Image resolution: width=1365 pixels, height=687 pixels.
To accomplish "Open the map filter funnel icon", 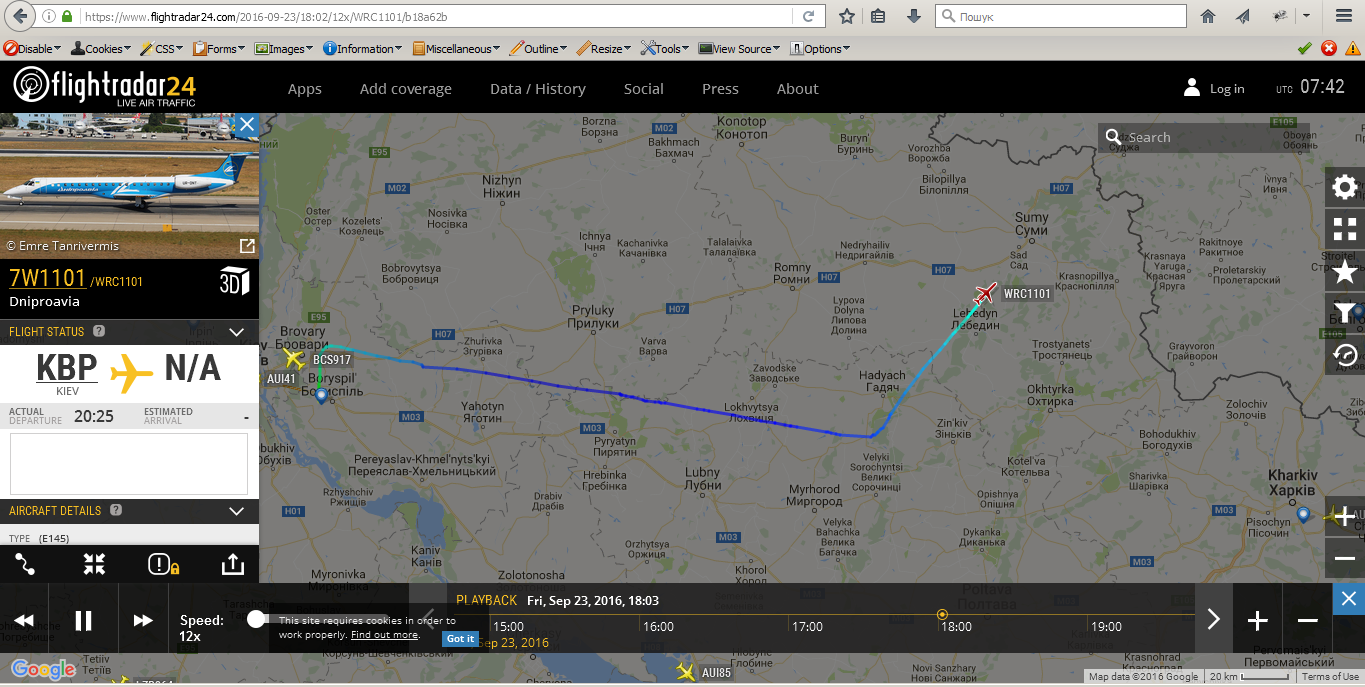I will [1345, 313].
